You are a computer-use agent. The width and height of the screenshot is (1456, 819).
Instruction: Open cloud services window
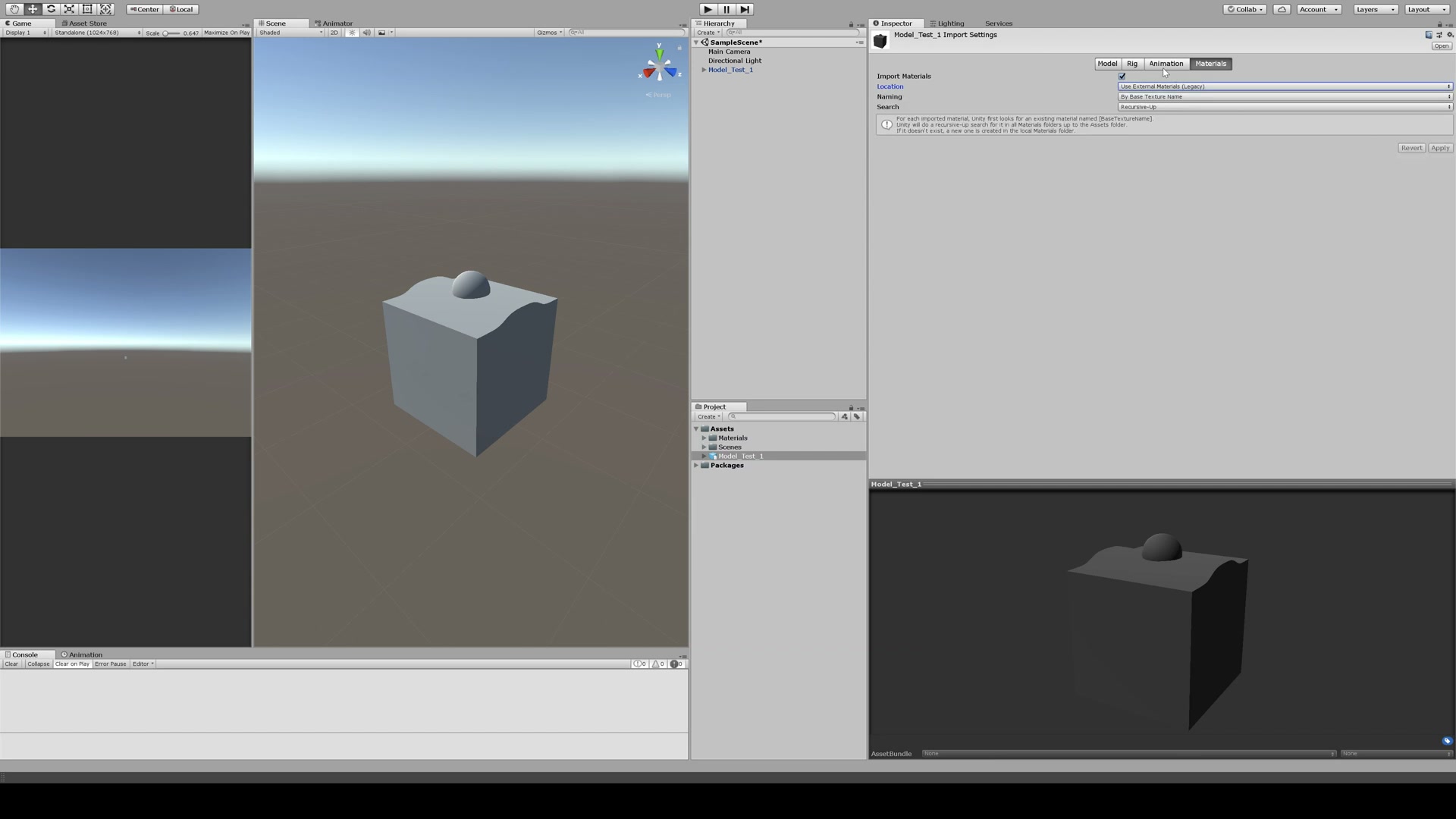point(1282,9)
